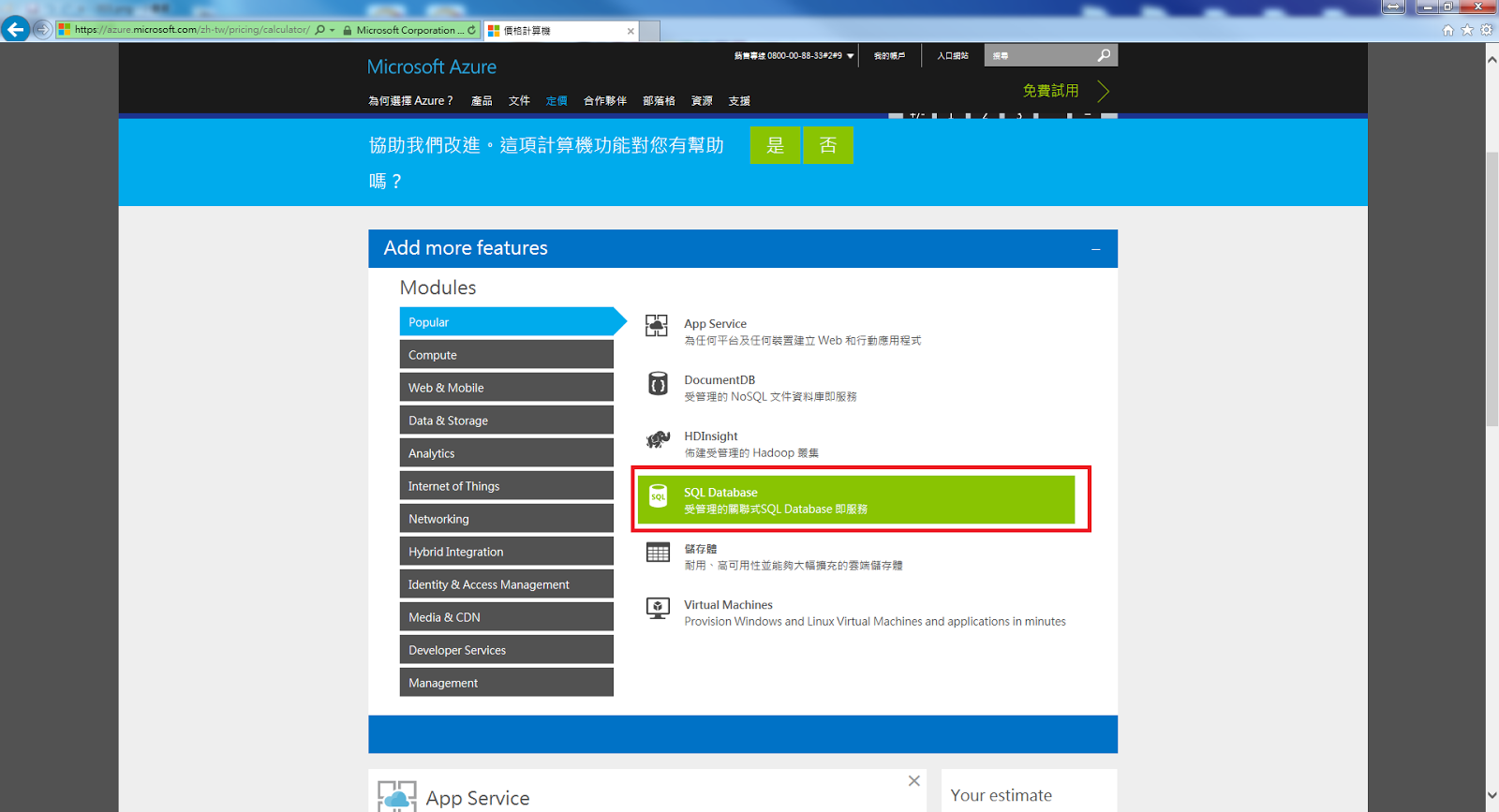Select the Compute modules category

coord(507,355)
